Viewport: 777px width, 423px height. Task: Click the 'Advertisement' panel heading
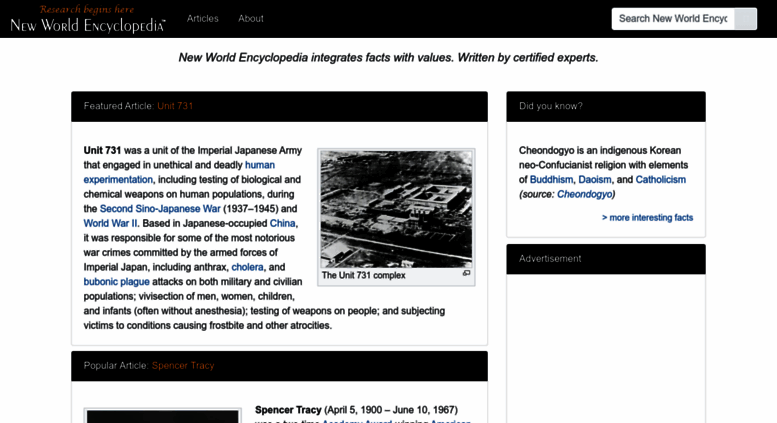click(x=550, y=259)
